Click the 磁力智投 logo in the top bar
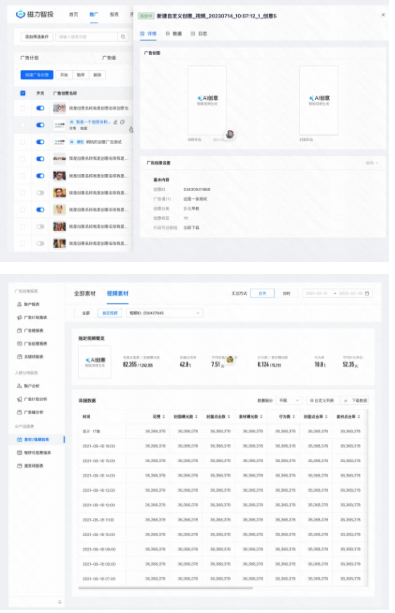The height and width of the screenshot is (613, 395). tap(35, 14)
